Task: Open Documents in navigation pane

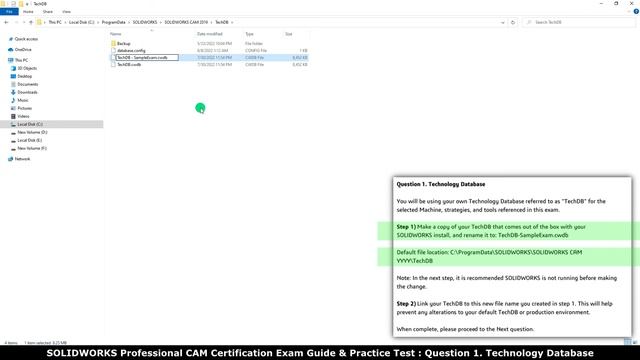Action: [x=28, y=84]
